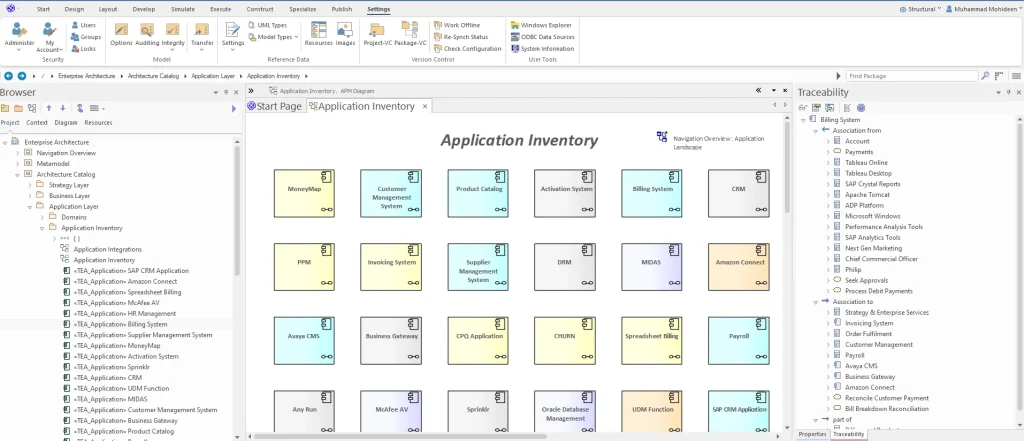Screen dimensions: 1024x441
Task: Switch to the Publish ribbon tab
Action: tap(342, 9)
